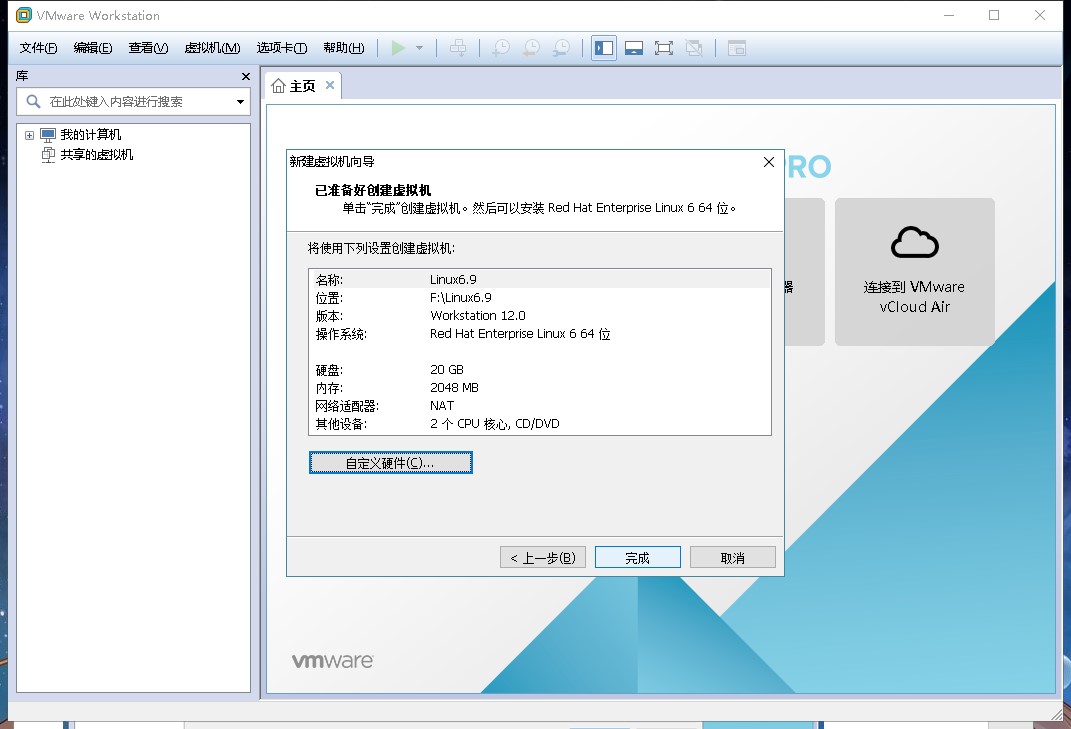Click the home icon on 主页 tab

point(278,85)
